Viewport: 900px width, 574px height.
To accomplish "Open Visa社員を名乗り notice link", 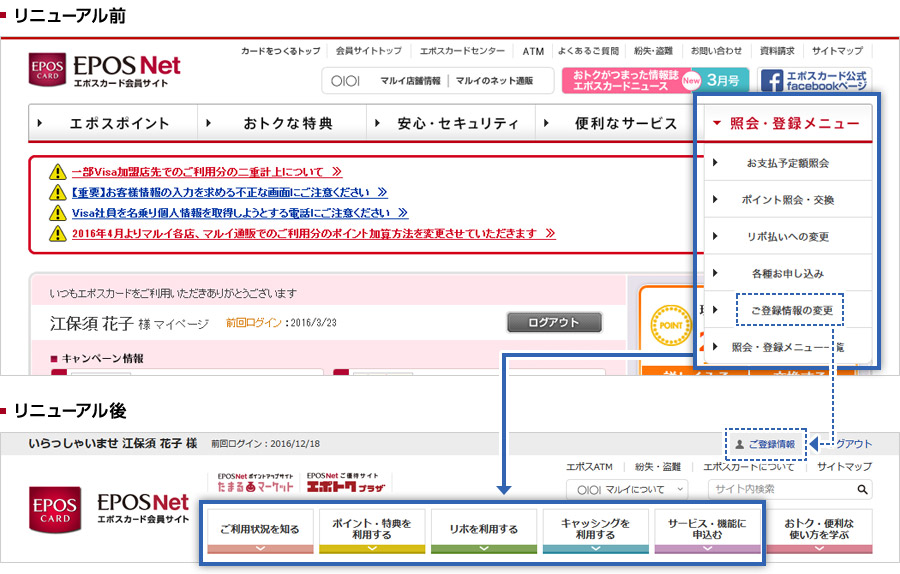I will [x=239, y=213].
